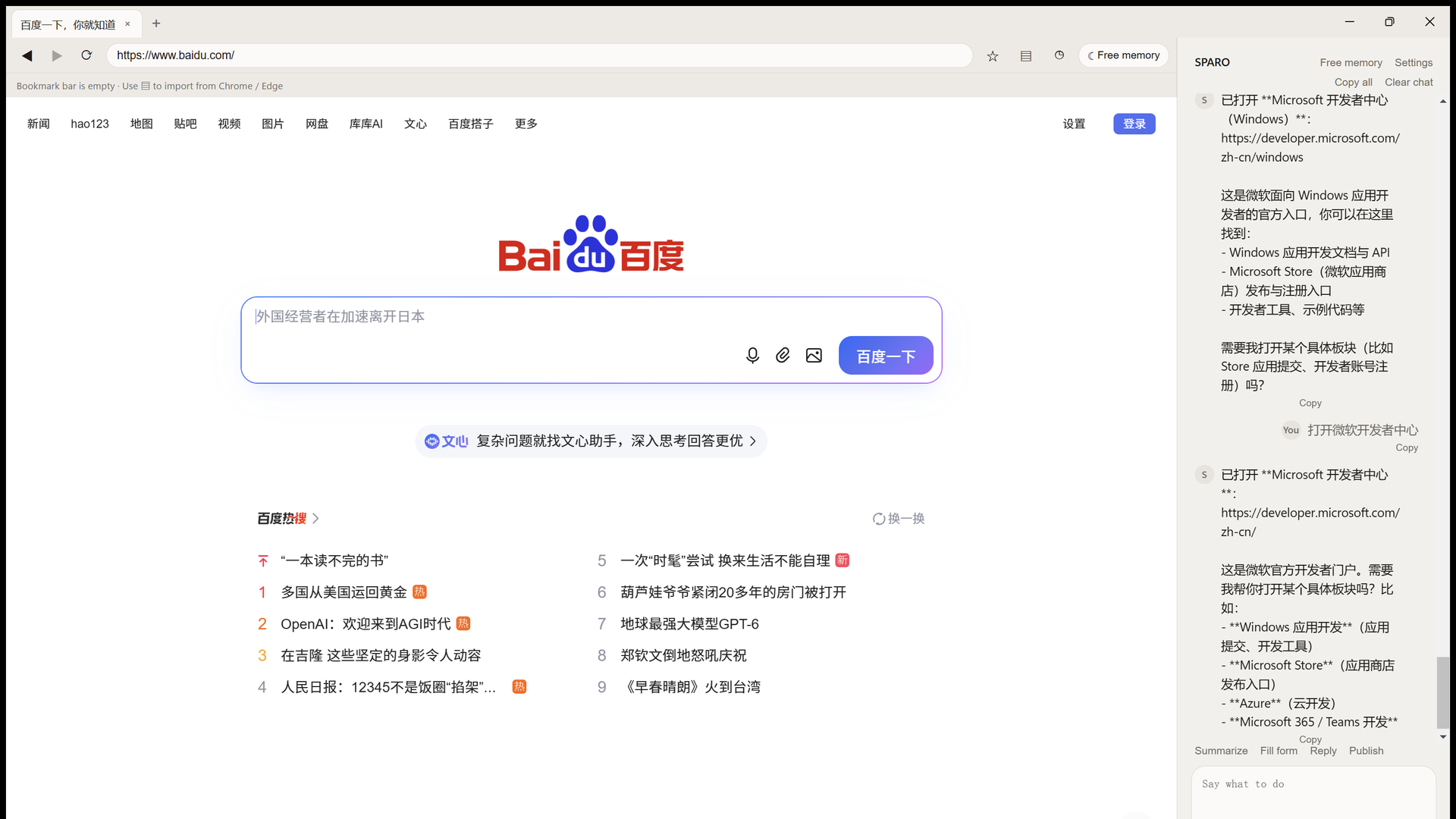
Task: Click the 百度一下 search button
Action: pyautogui.click(x=886, y=356)
